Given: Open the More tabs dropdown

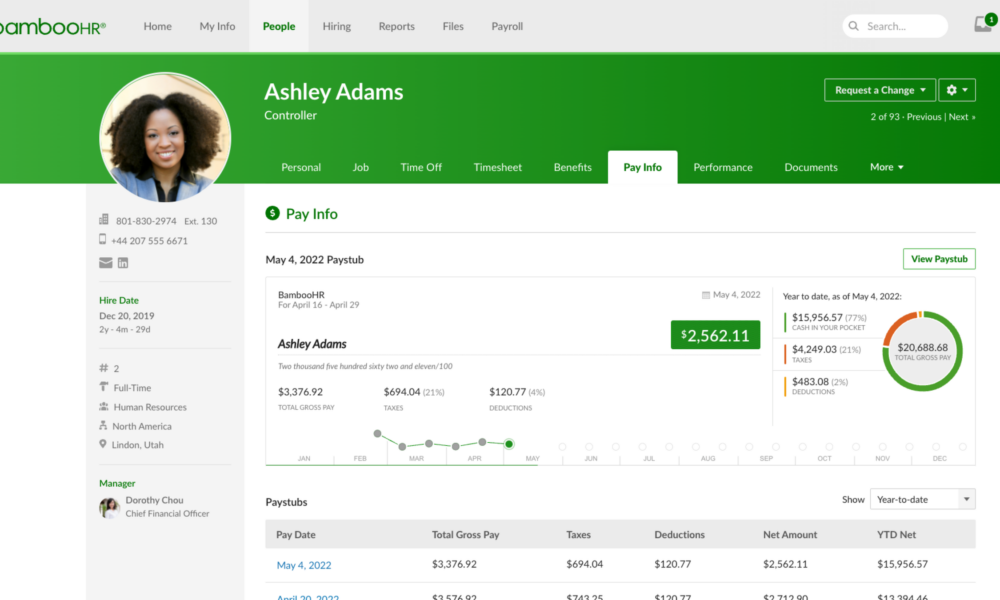Looking at the screenshot, I should 886,167.
